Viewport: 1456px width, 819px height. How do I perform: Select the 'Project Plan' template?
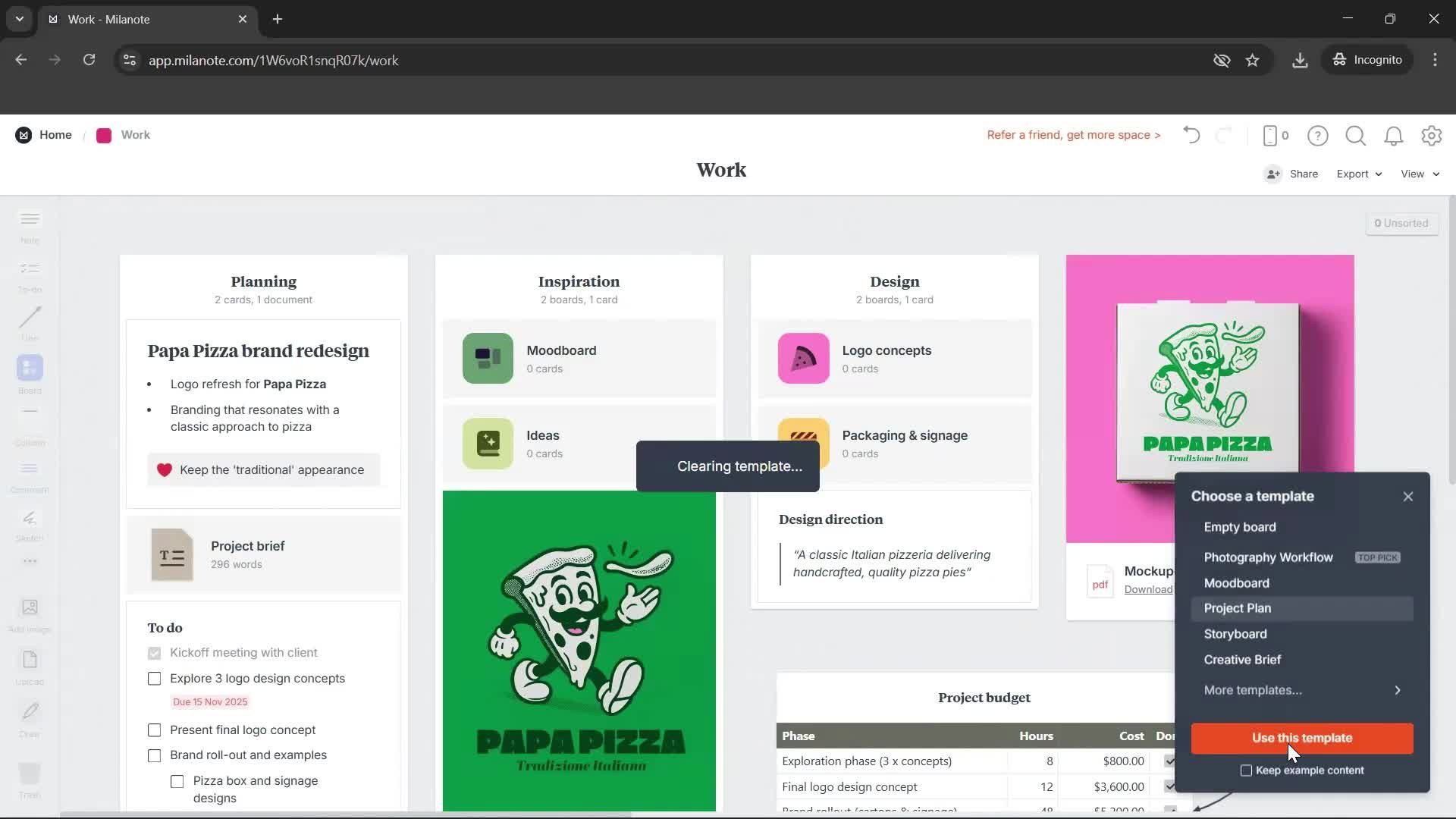coord(1238,607)
